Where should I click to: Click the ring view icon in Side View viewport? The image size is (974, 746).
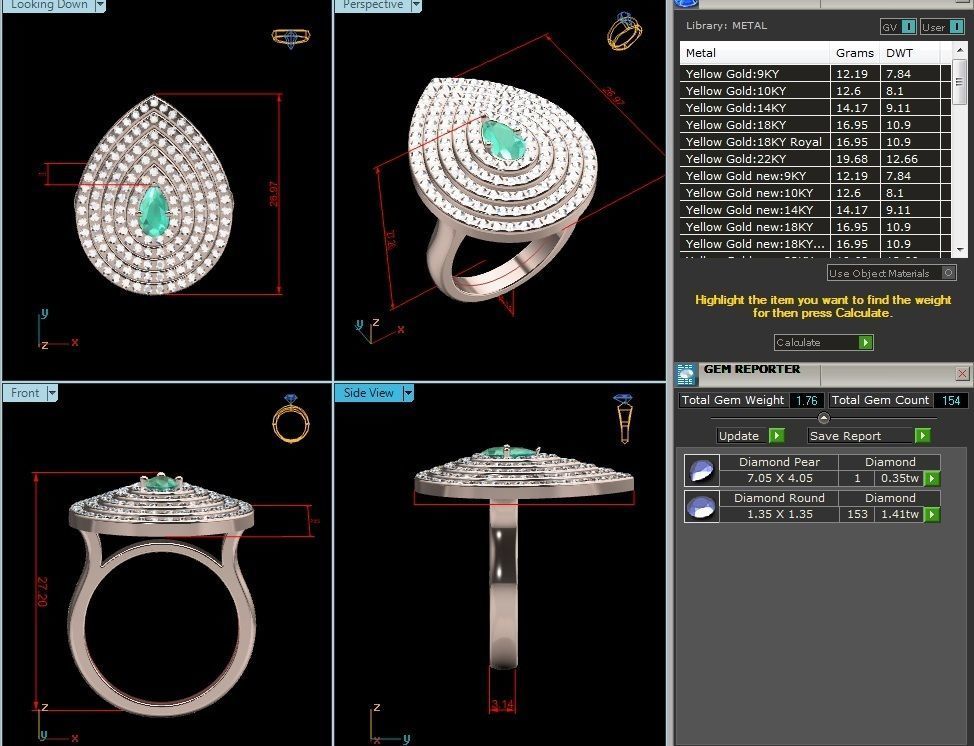click(x=623, y=418)
